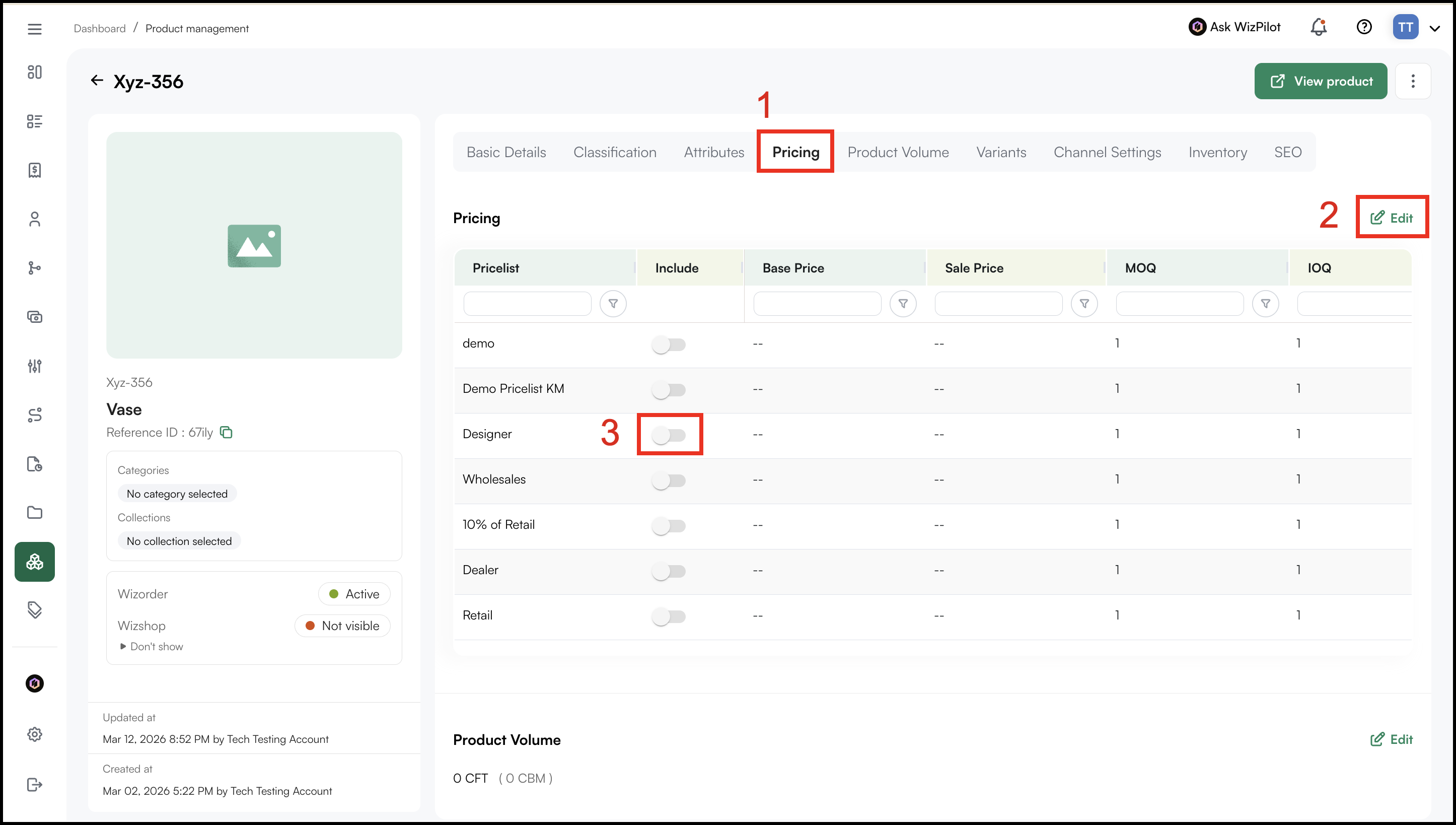Click Edit in the Product Volume section
1456x825 pixels.
pyautogui.click(x=1392, y=739)
